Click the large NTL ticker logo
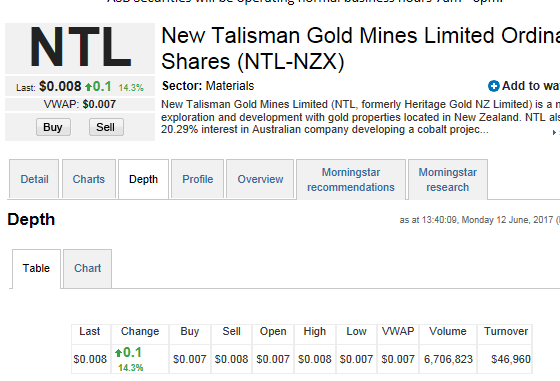 point(80,47)
